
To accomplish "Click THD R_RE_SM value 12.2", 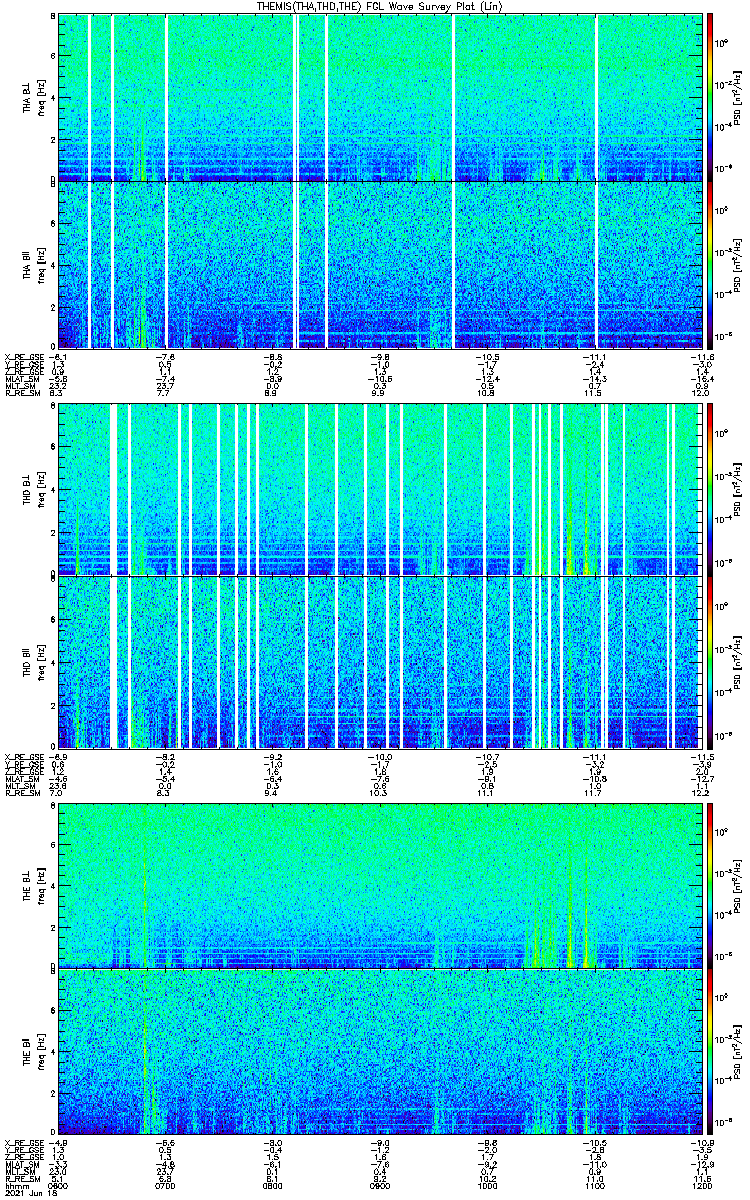I will click(702, 795).
